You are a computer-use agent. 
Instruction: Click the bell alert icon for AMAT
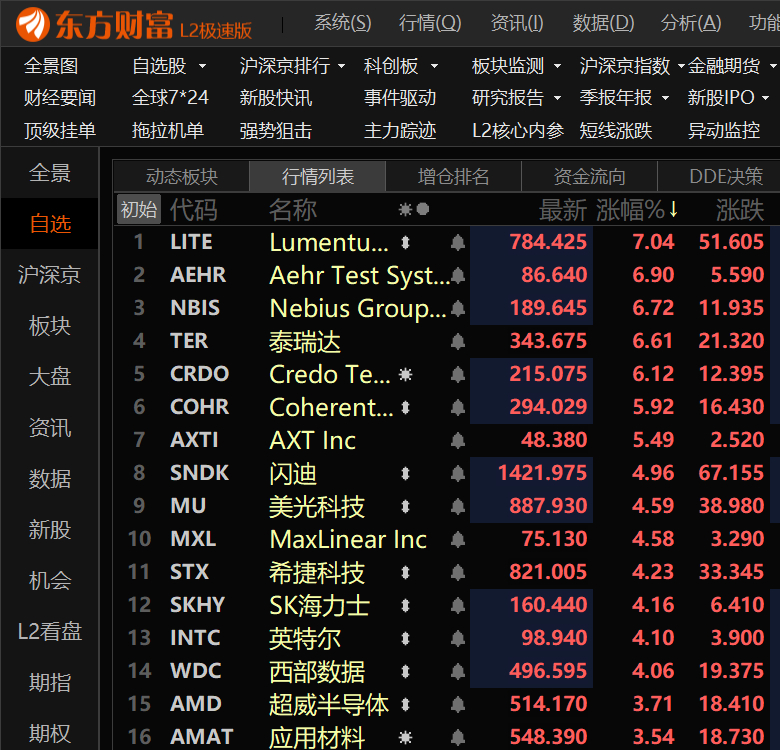tap(458, 737)
